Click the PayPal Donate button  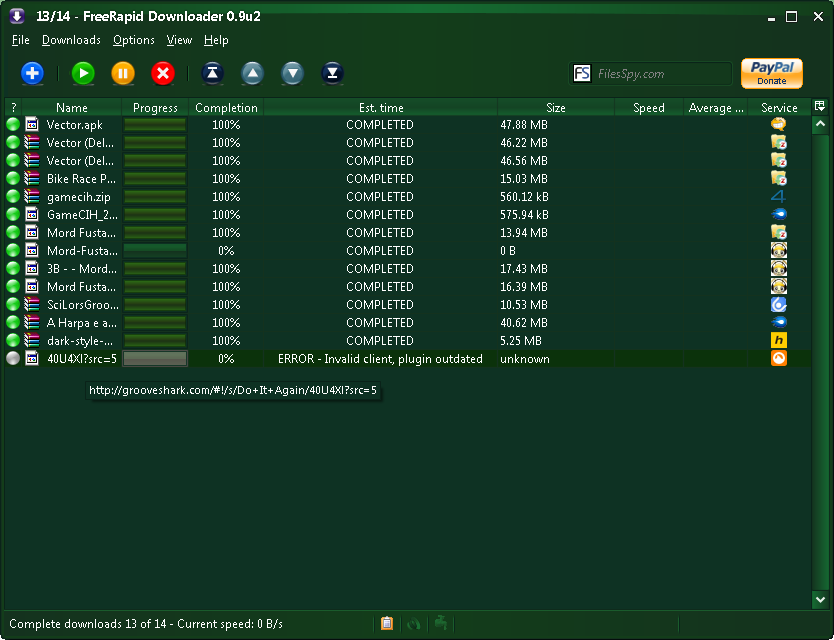click(771, 73)
